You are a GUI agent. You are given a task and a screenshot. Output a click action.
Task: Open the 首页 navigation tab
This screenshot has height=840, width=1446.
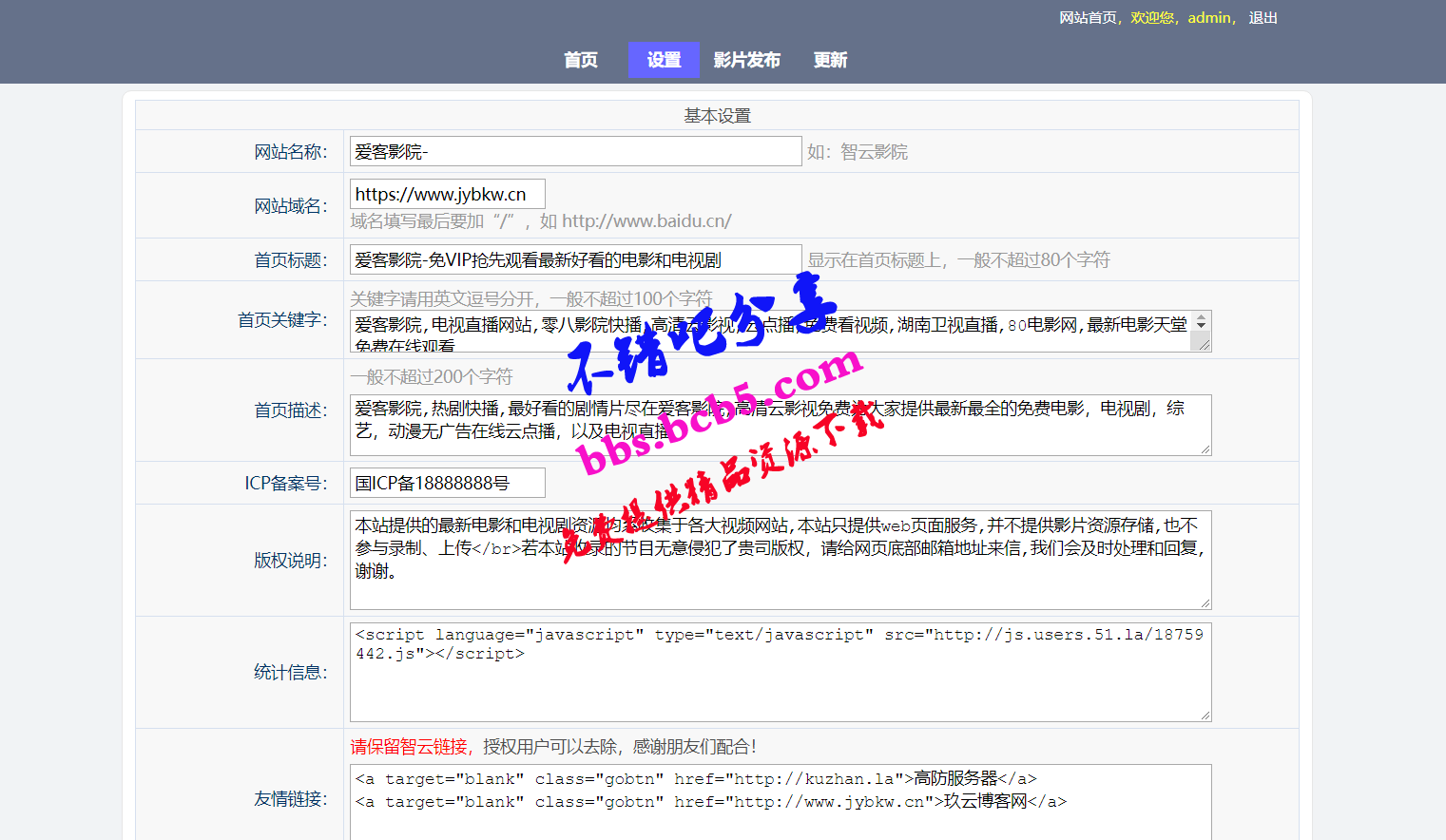[x=581, y=60]
